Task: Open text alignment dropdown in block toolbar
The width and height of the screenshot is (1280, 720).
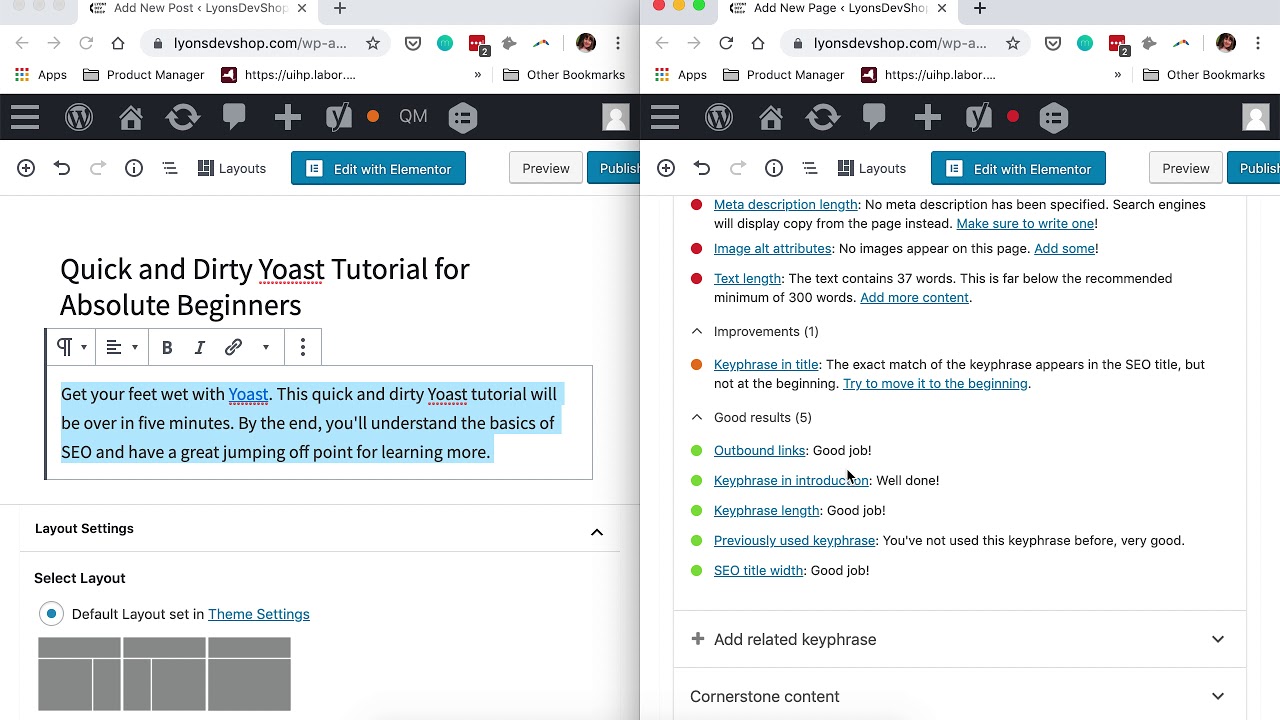Action: click(121, 347)
